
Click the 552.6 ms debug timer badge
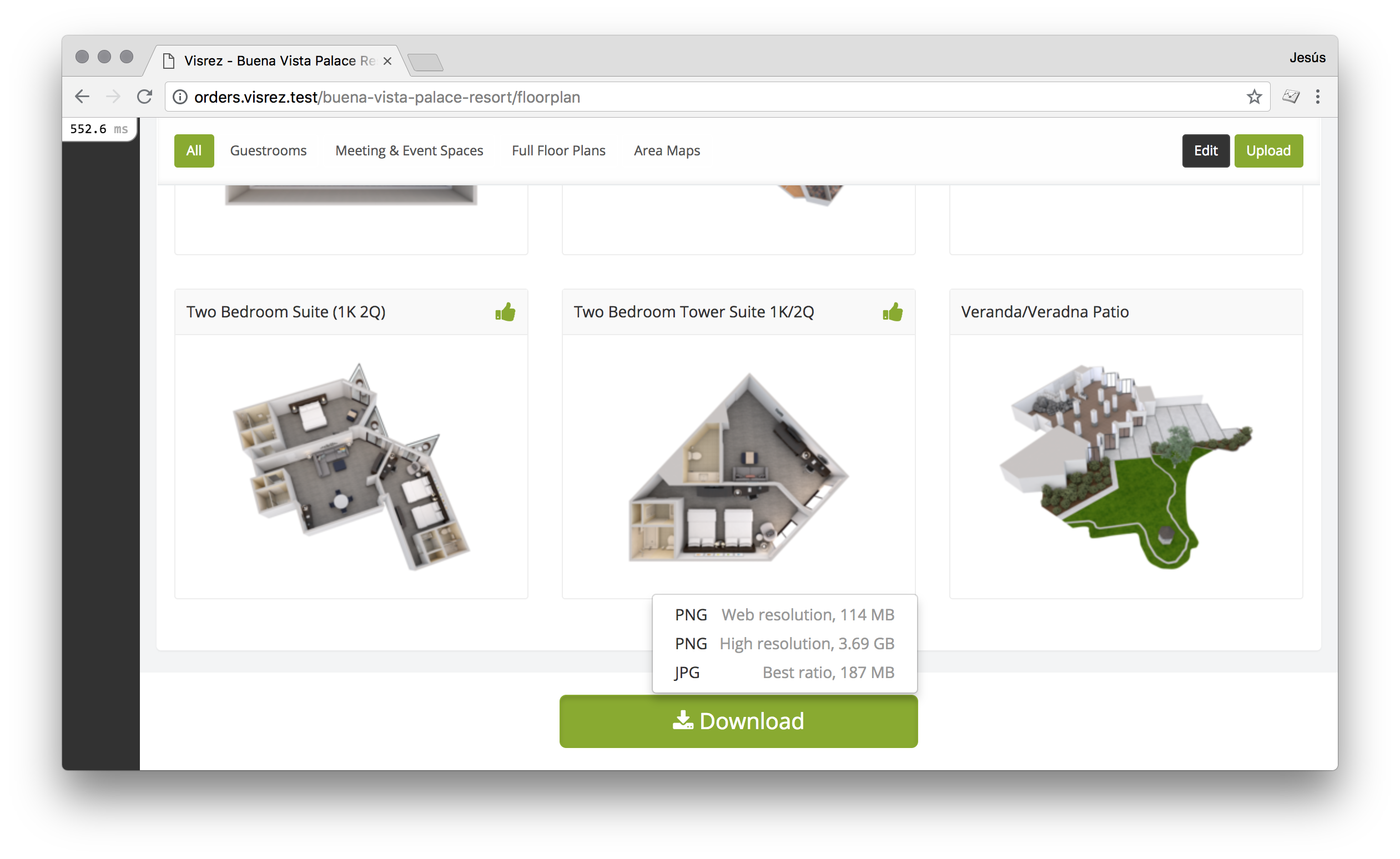[x=99, y=129]
